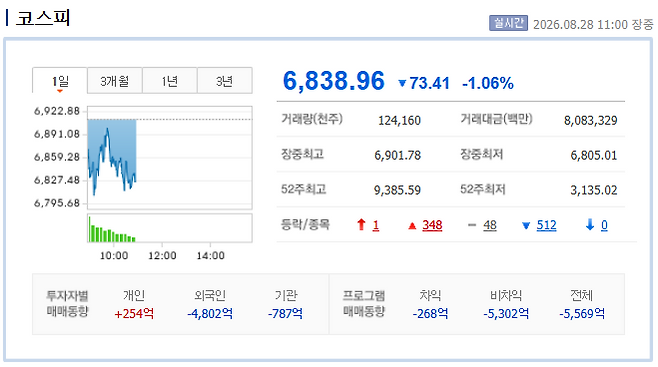Click the red rising triangle icon
658x367 pixels.
(412, 226)
